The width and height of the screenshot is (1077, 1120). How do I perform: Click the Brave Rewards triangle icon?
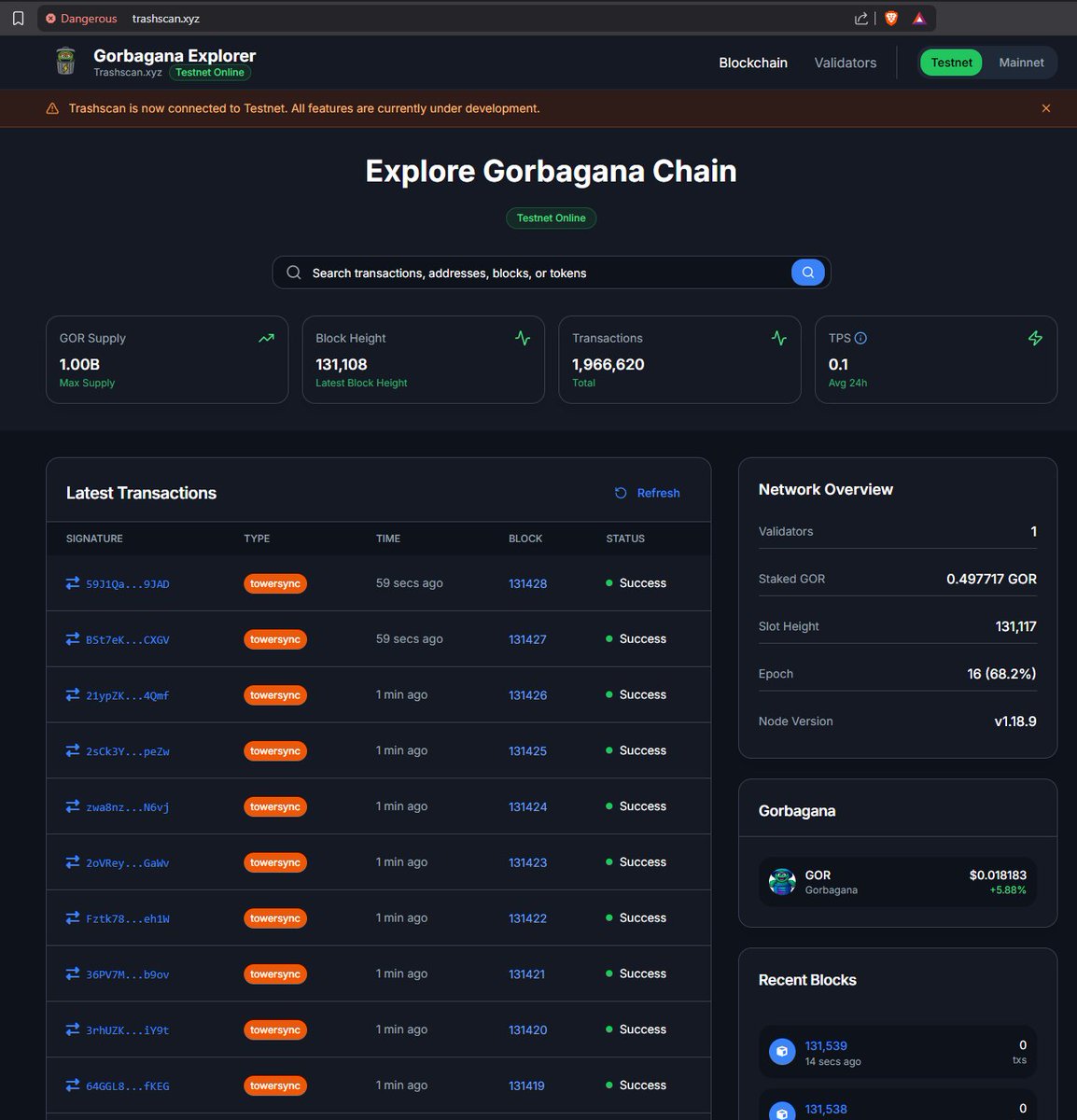pos(919,18)
